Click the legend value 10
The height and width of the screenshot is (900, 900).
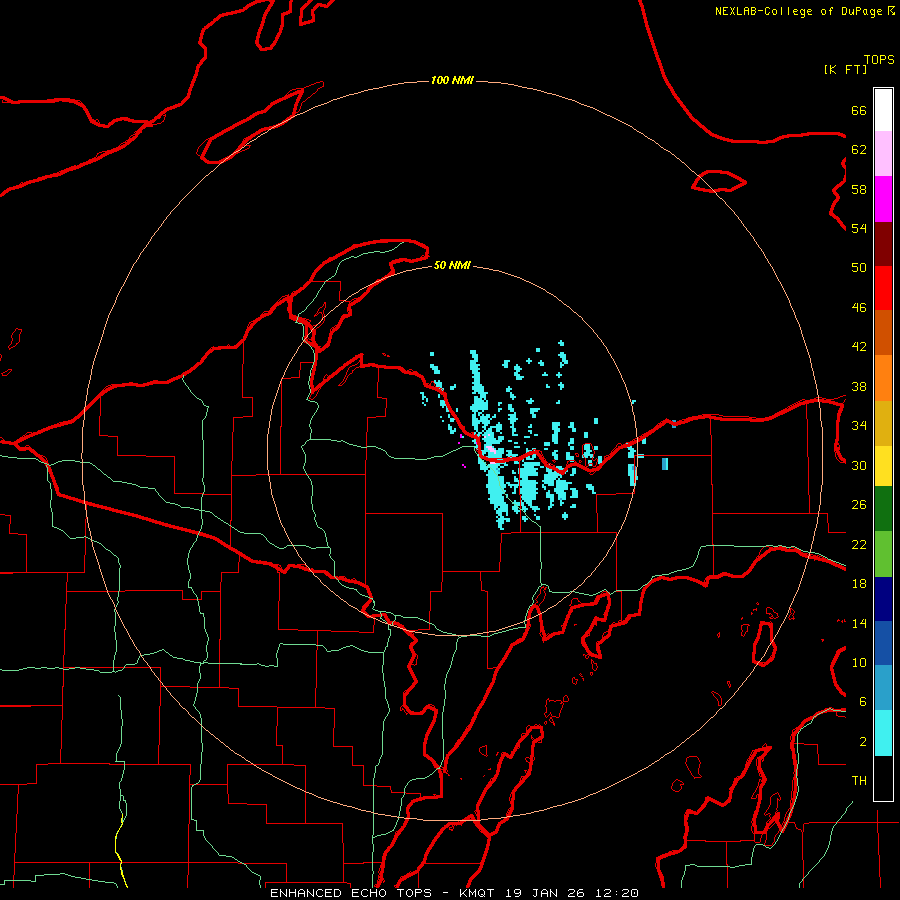[x=859, y=662]
